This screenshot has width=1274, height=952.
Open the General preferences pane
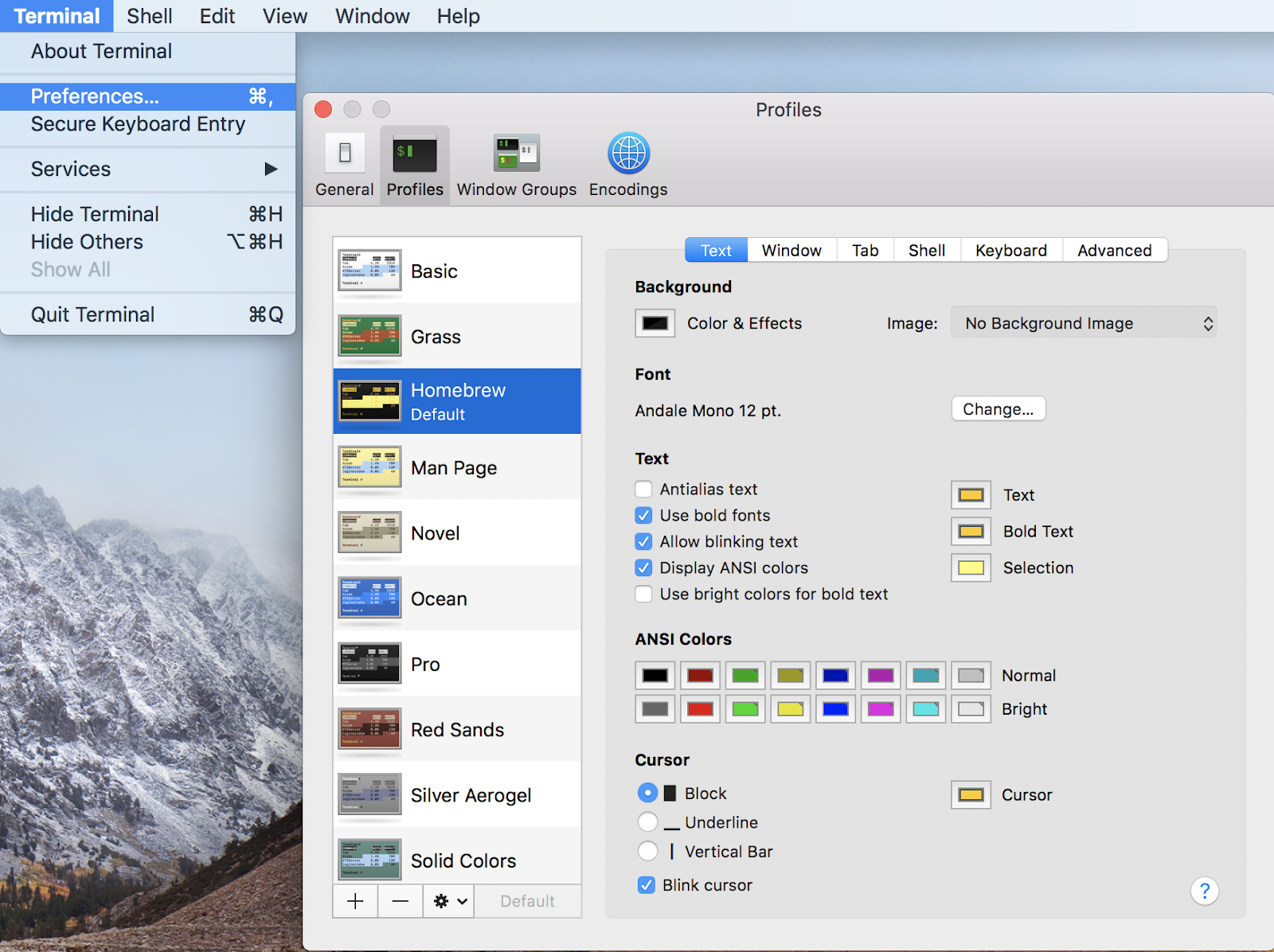[x=344, y=166]
